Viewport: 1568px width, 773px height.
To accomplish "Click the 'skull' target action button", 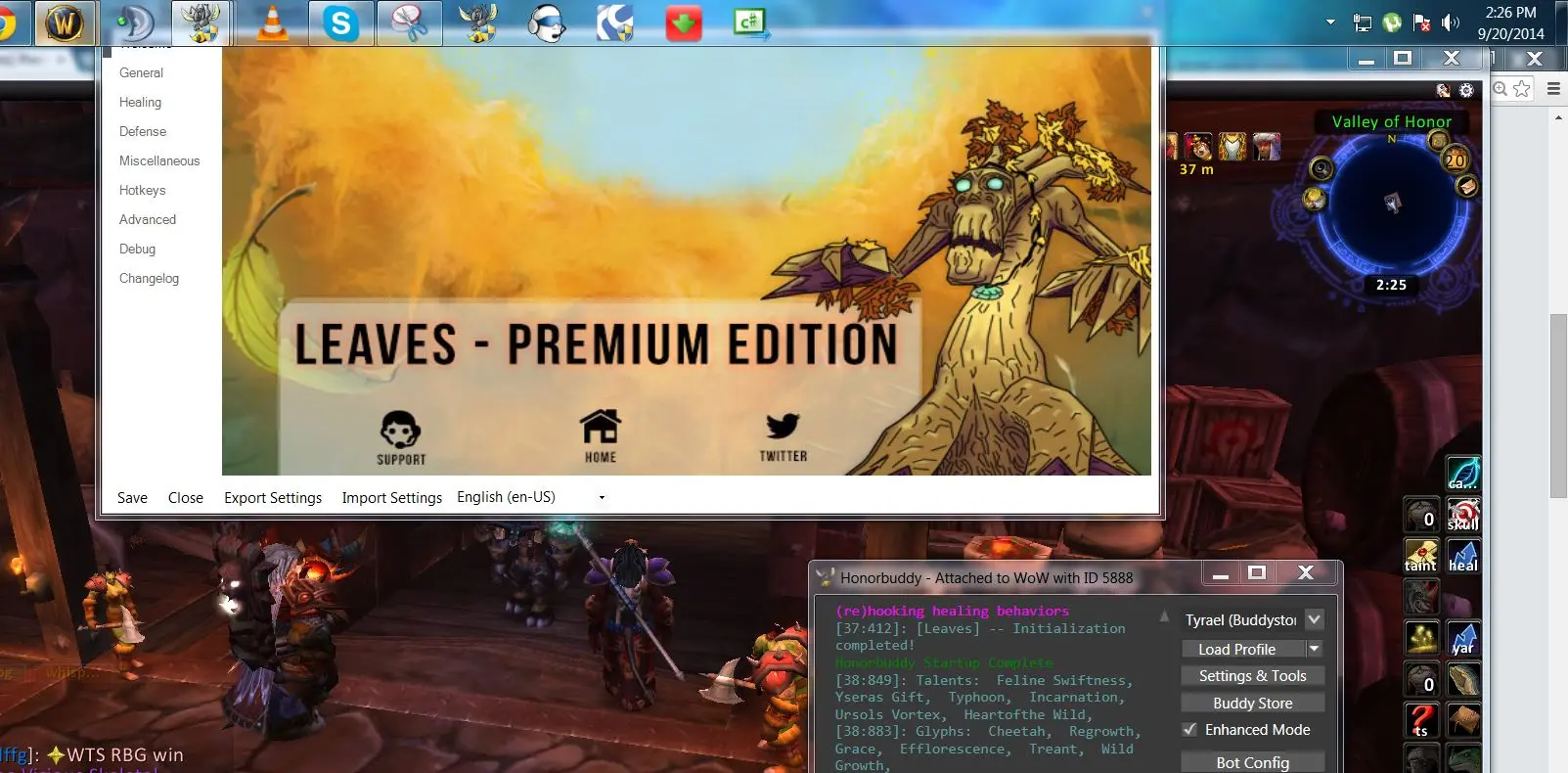I will pos(1463,515).
